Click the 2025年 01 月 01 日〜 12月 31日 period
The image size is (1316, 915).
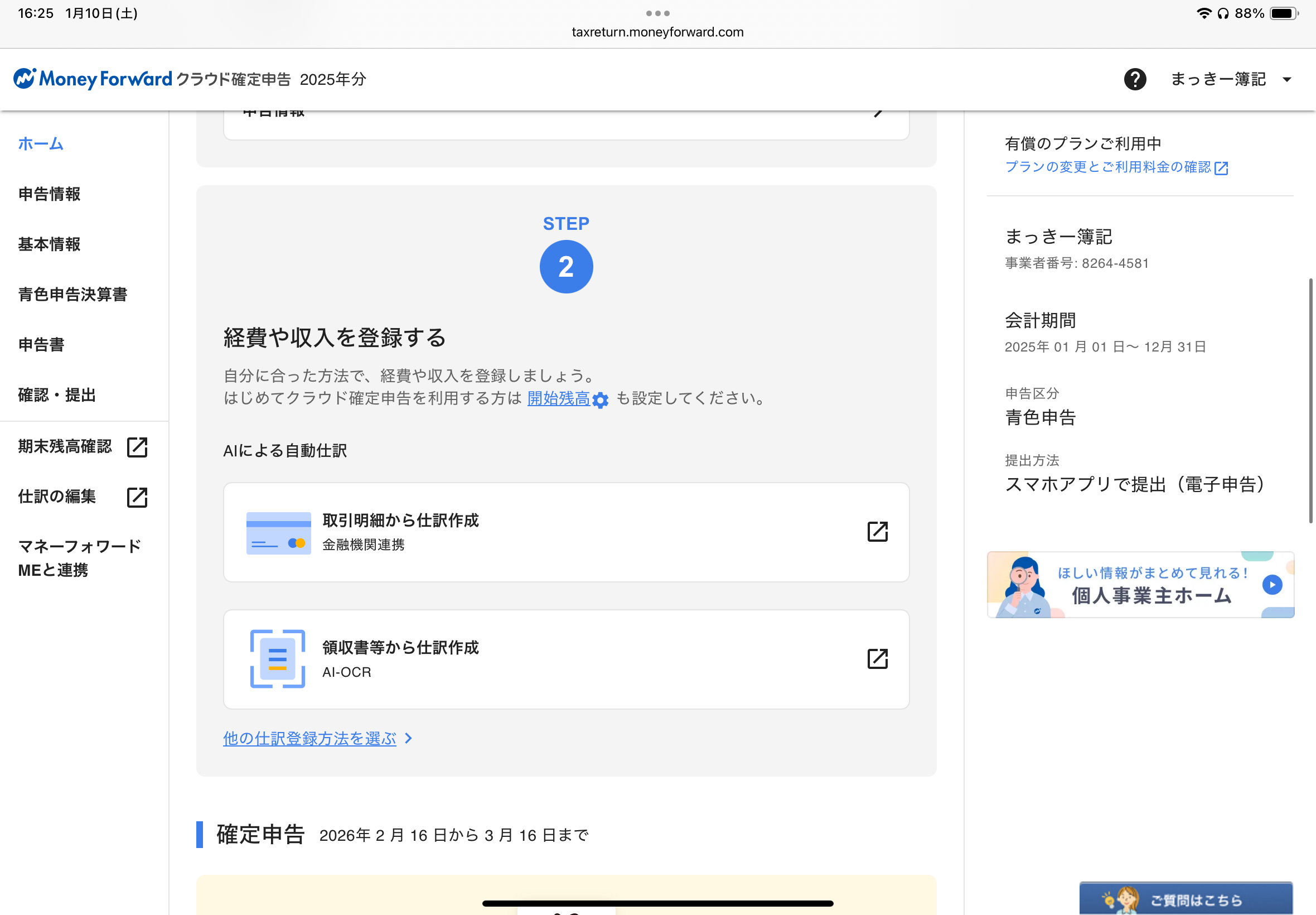click(x=1105, y=347)
